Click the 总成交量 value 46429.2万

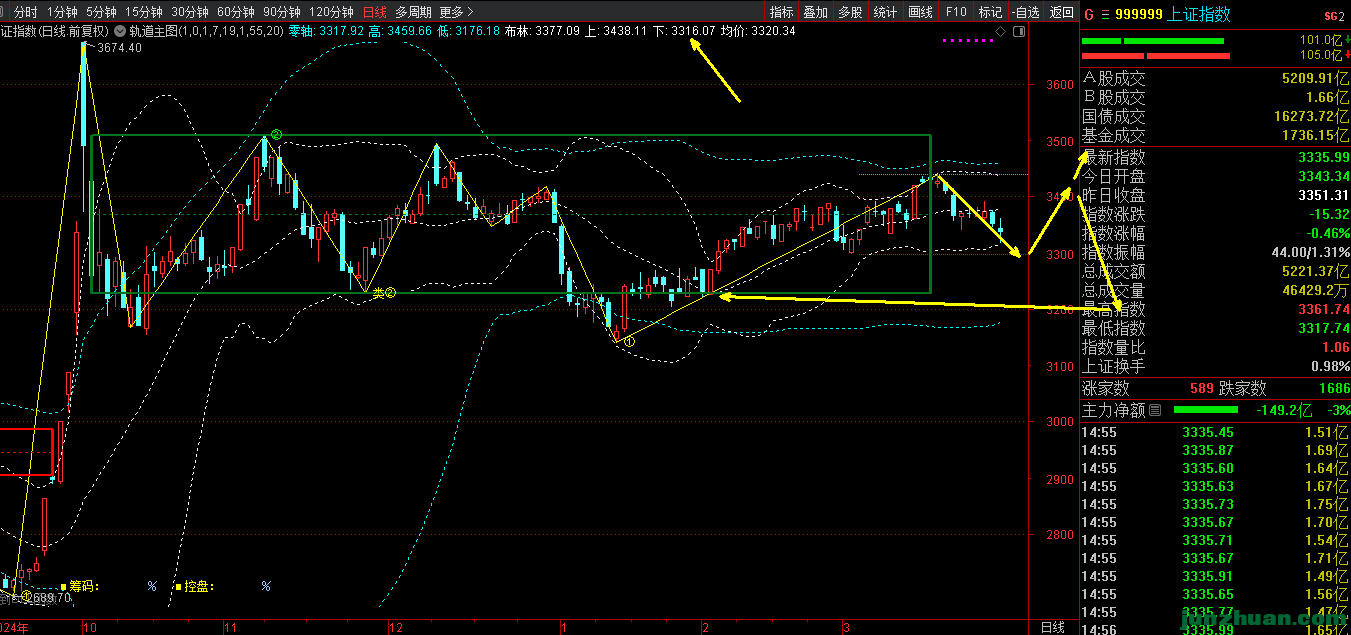[x=1314, y=290]
